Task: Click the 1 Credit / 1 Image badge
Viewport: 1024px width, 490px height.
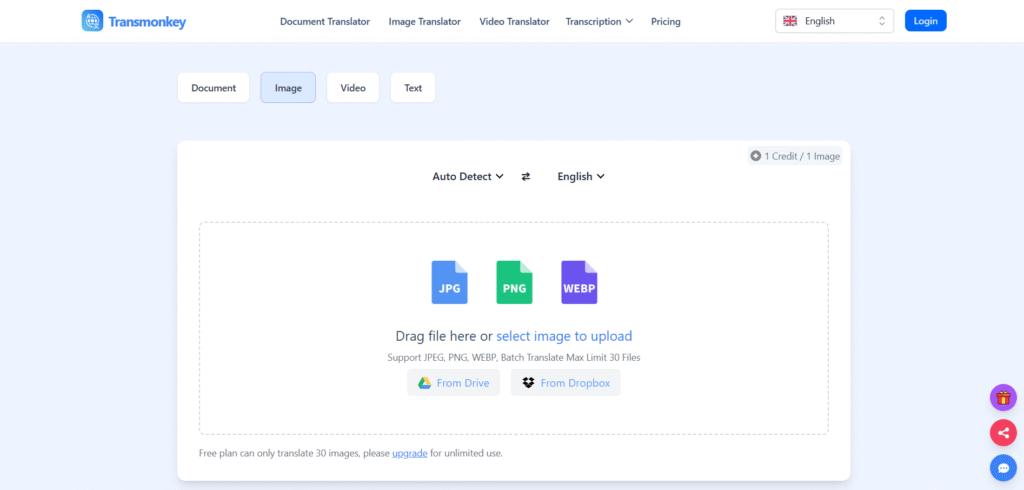Action: pyautogui.click(x=795, y=156)
